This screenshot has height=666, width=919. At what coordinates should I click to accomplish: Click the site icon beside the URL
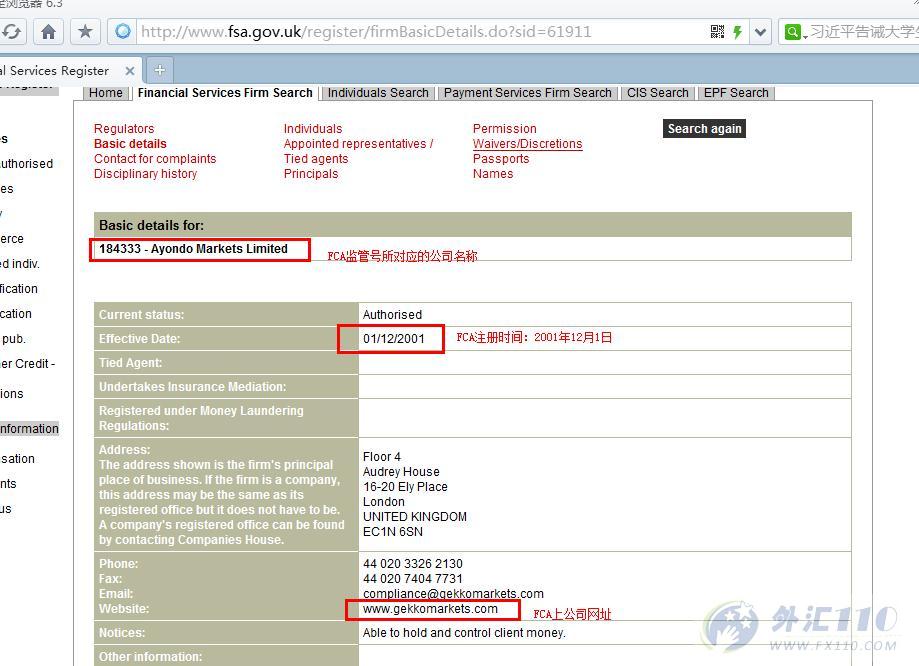coord(122,31)
